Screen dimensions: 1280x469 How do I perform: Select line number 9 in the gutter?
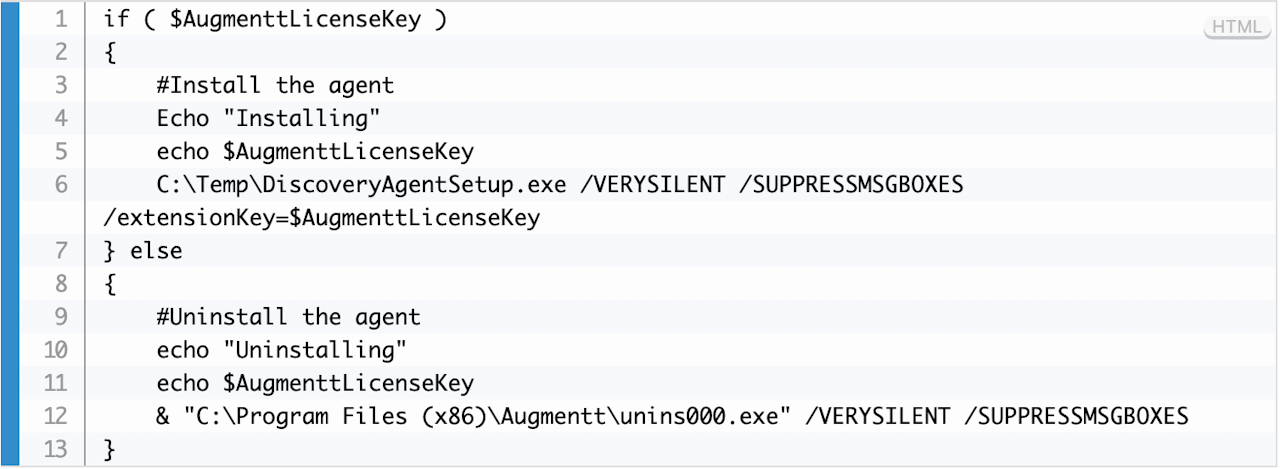tap(62, 317)
